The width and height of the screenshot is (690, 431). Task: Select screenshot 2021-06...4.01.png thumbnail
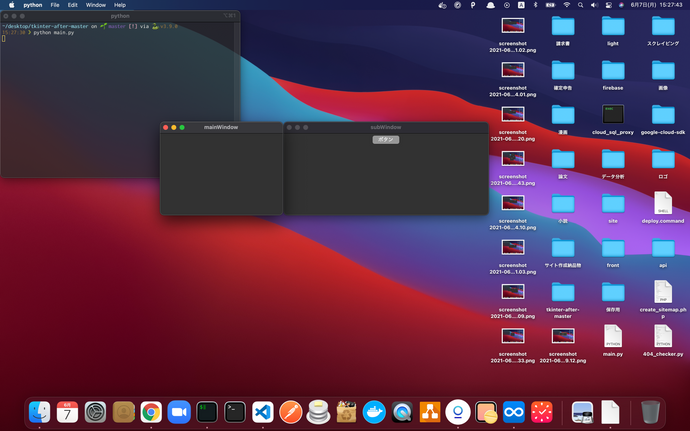tap(513, 70)
